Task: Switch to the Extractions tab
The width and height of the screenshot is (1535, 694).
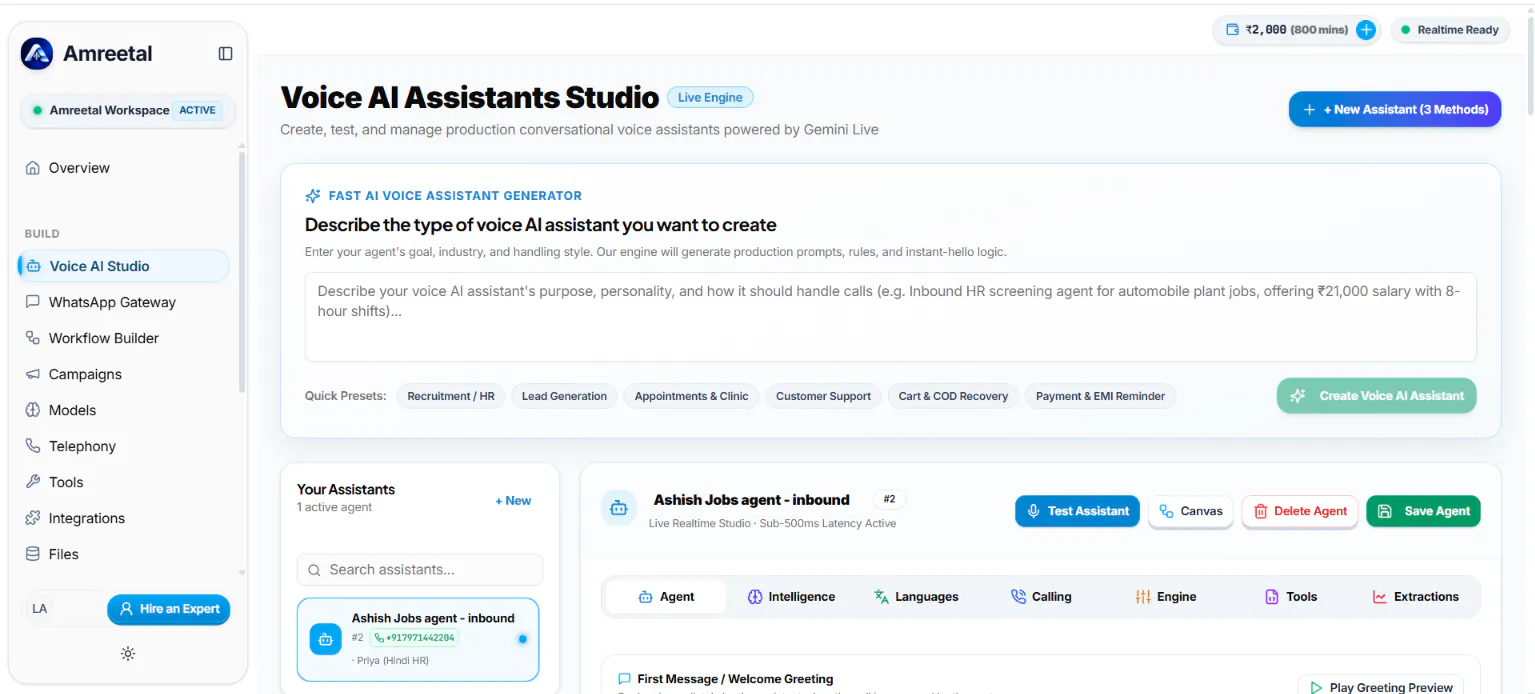Action: coord(1416,597)
